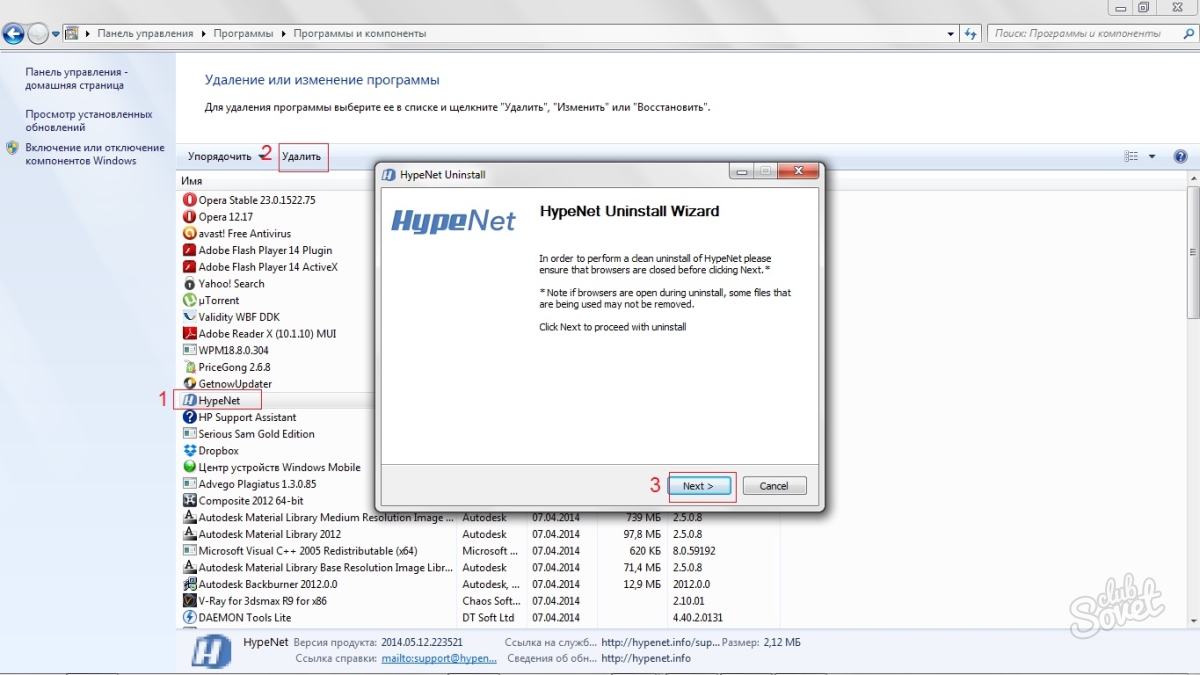
Task: Select Adobe Flash Player 14 Plugin icon
Action: click(x=190, y=250)
